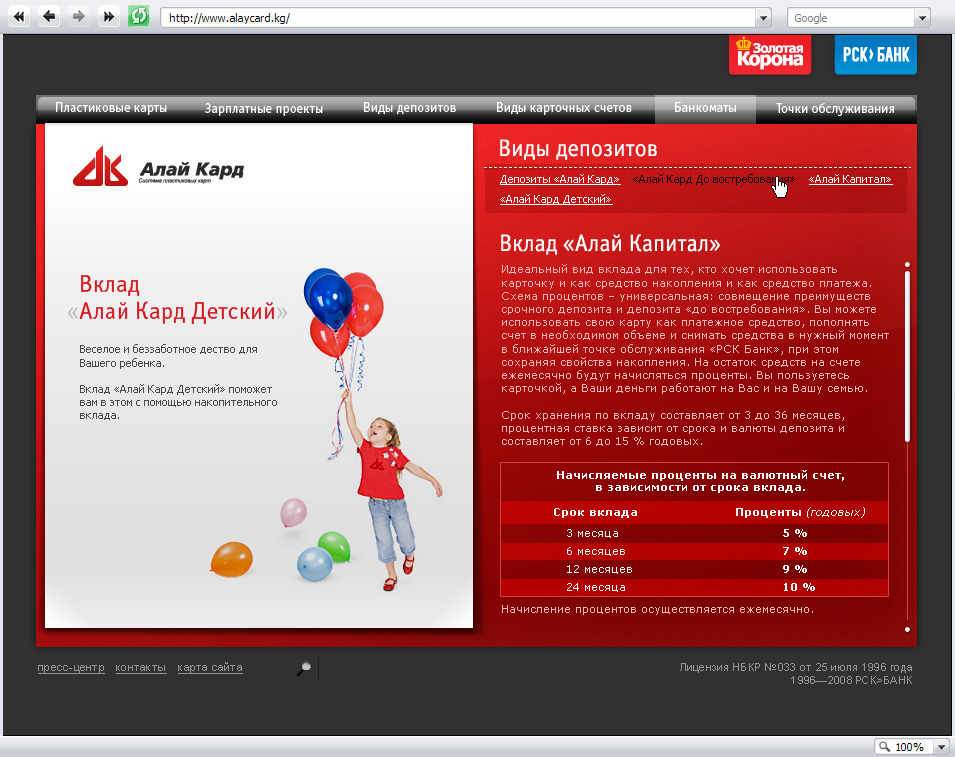Reload page with green refresh icon
Viewport: 955px width, 757px height.
[x=139, y=16]
